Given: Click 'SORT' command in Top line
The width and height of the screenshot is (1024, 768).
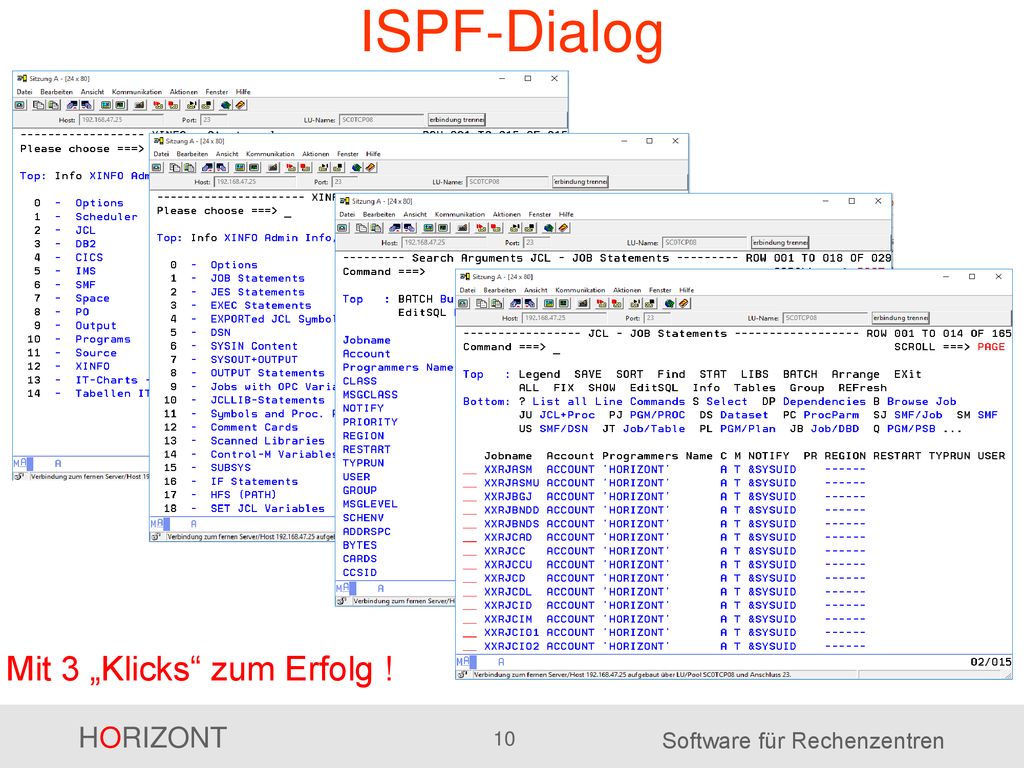Looking at the screenshot, I should pos(630,374).
